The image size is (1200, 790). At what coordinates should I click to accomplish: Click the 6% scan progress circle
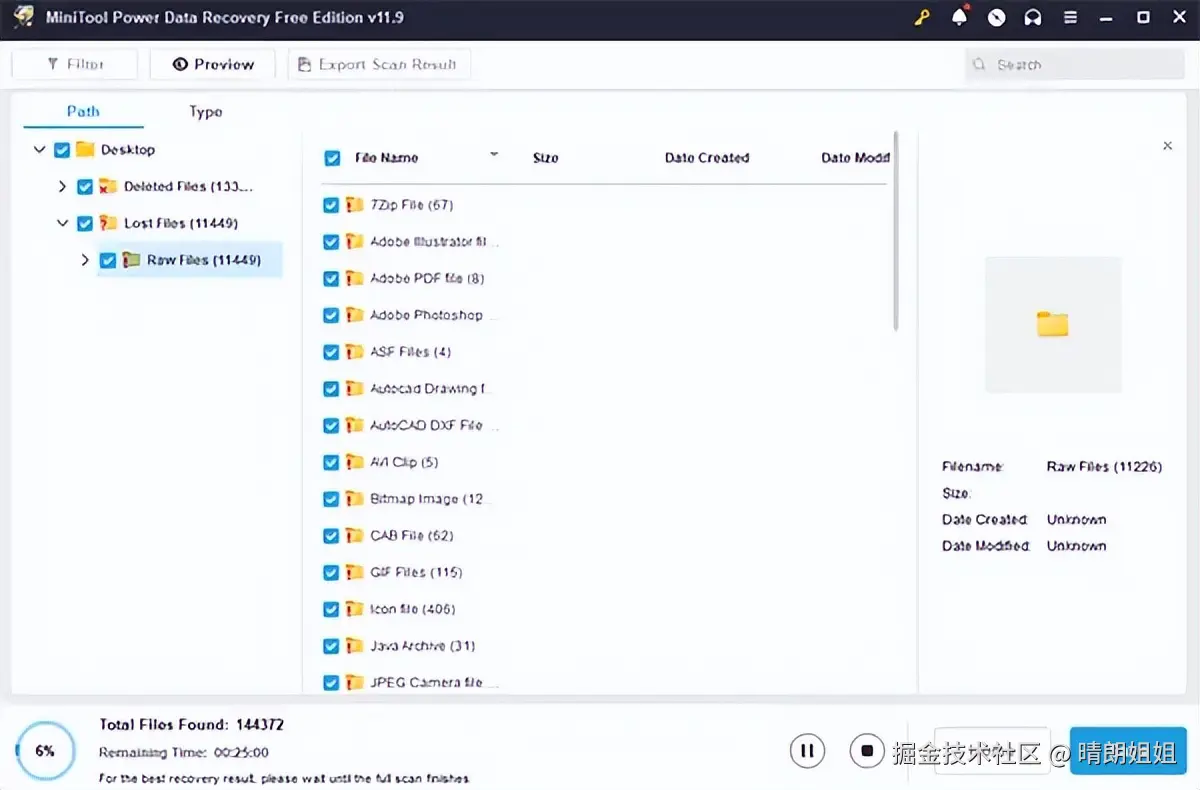[x=45, y=751]
